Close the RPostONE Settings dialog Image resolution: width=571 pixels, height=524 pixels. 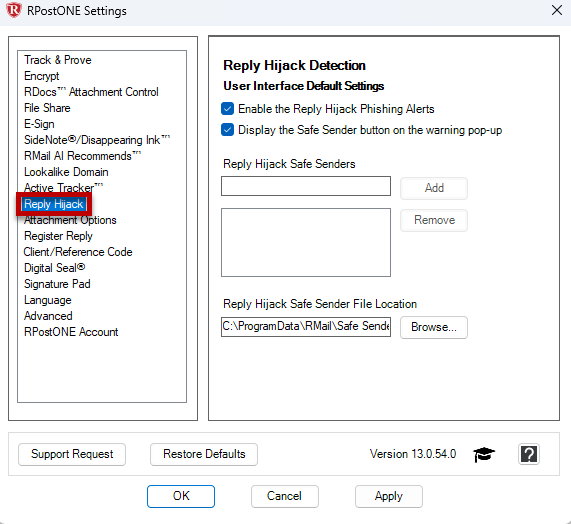[x=557, y=10]
